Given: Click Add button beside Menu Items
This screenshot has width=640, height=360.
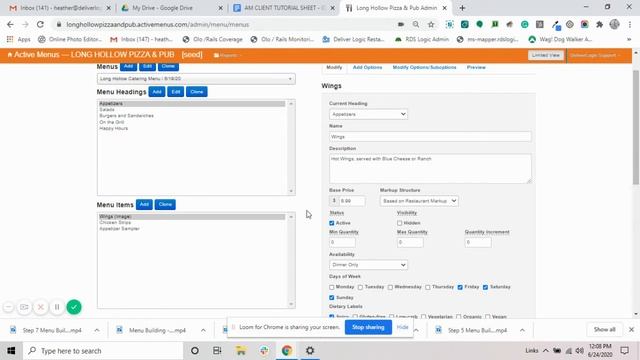Looking at the screenshot, I should [x=144, y=204].
